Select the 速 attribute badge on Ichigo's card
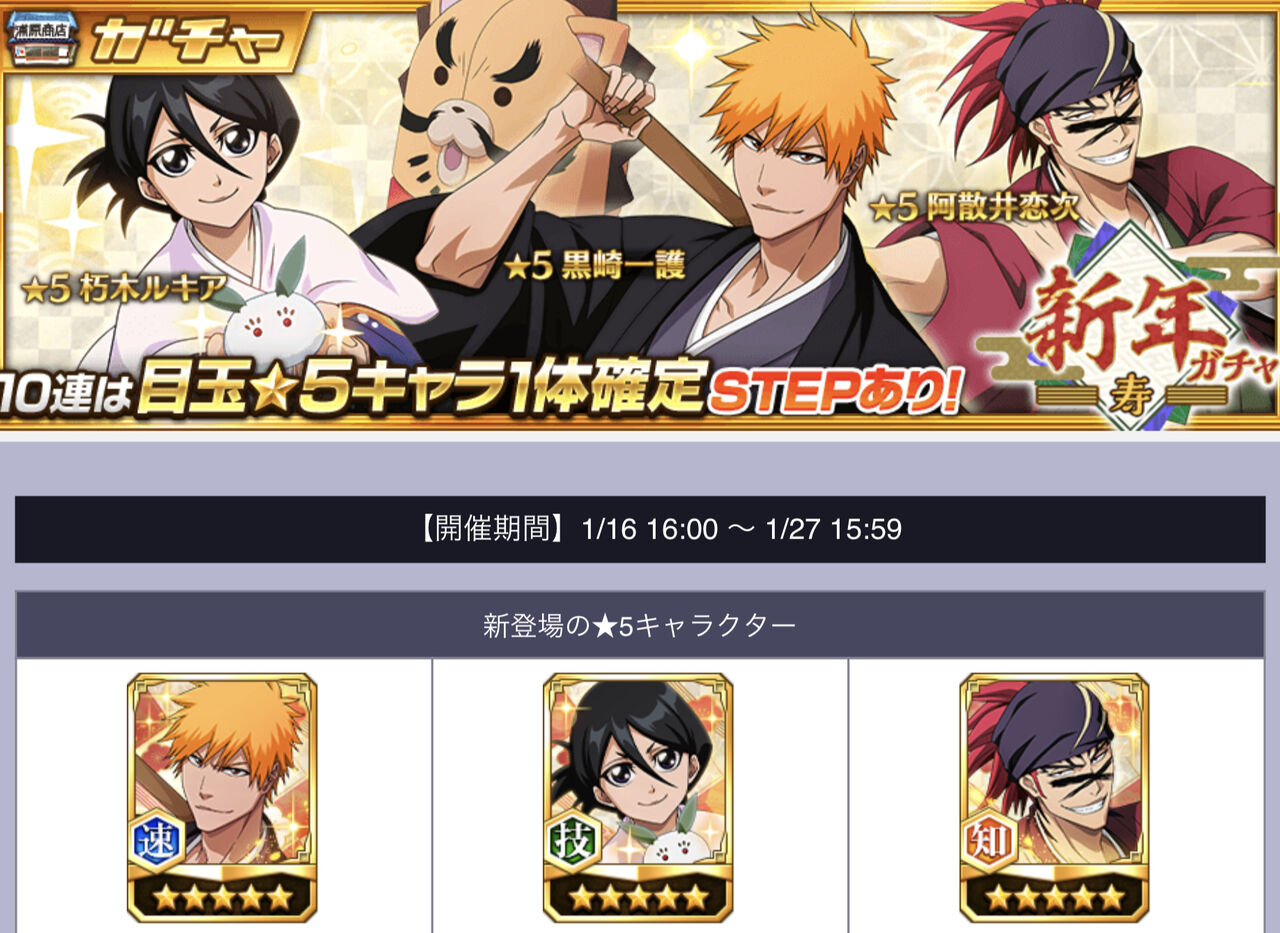Viewport: 1280px width, 933px height. pos(157,841)
